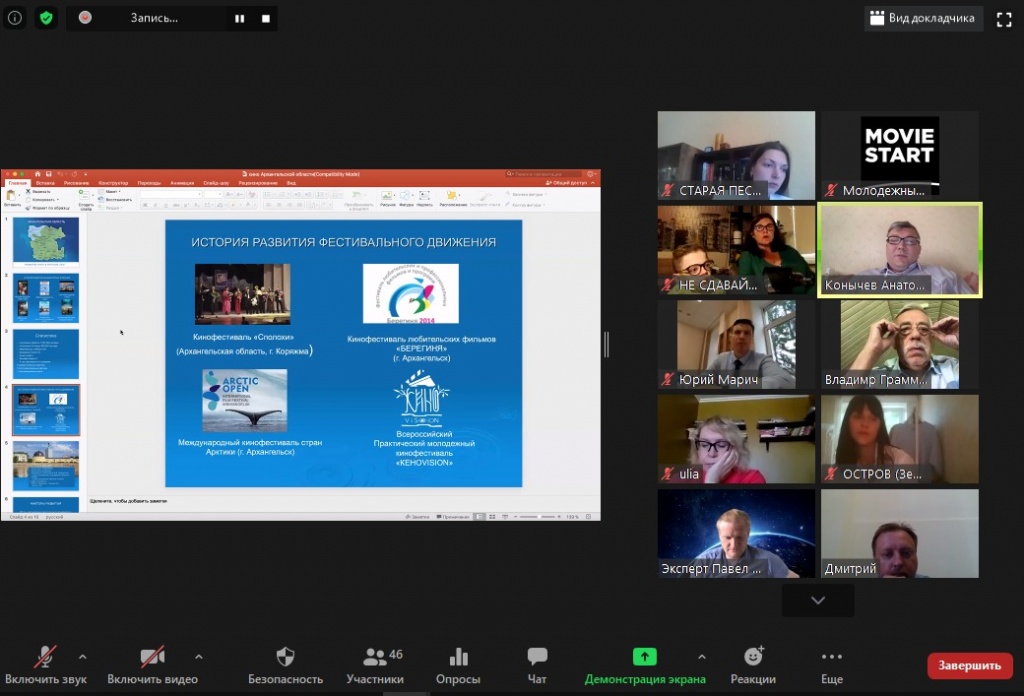The height and width of the screenshot is (696, 1024).
Task: Click the Share Screen (Демонстрация экрана) icon
Action: click(645, 657)
